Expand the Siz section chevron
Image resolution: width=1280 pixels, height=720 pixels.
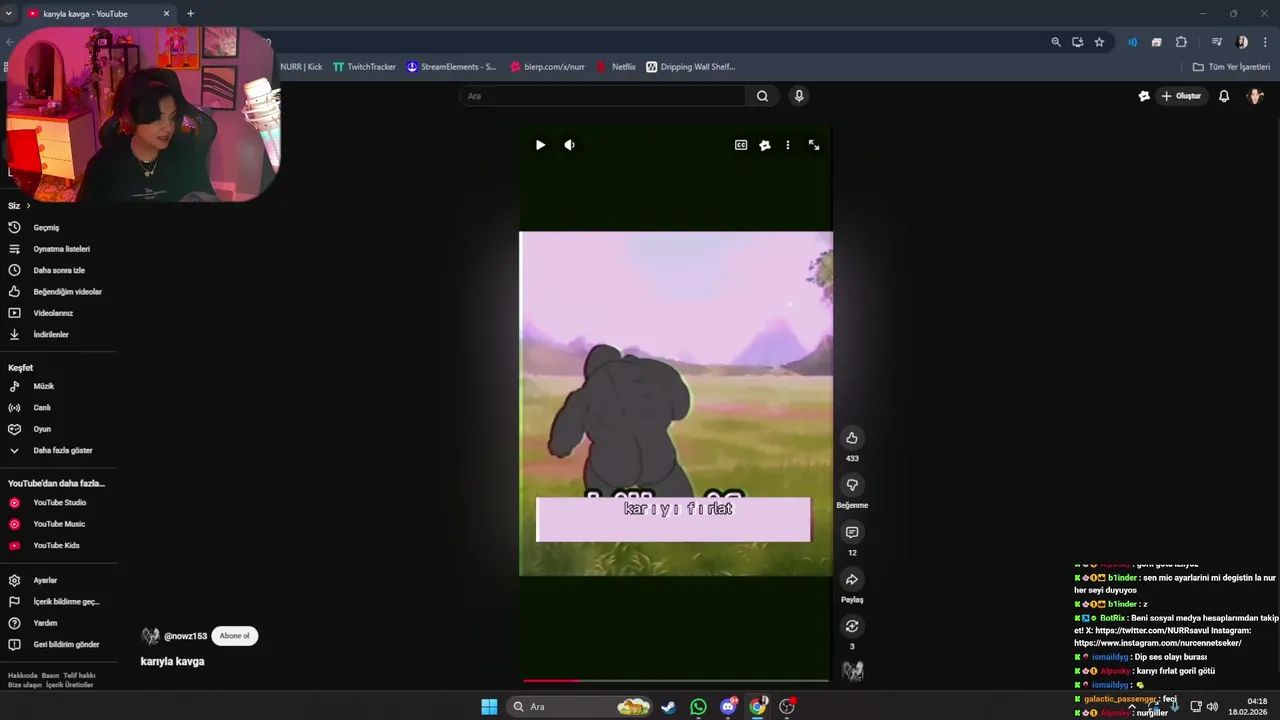(28, 206)
